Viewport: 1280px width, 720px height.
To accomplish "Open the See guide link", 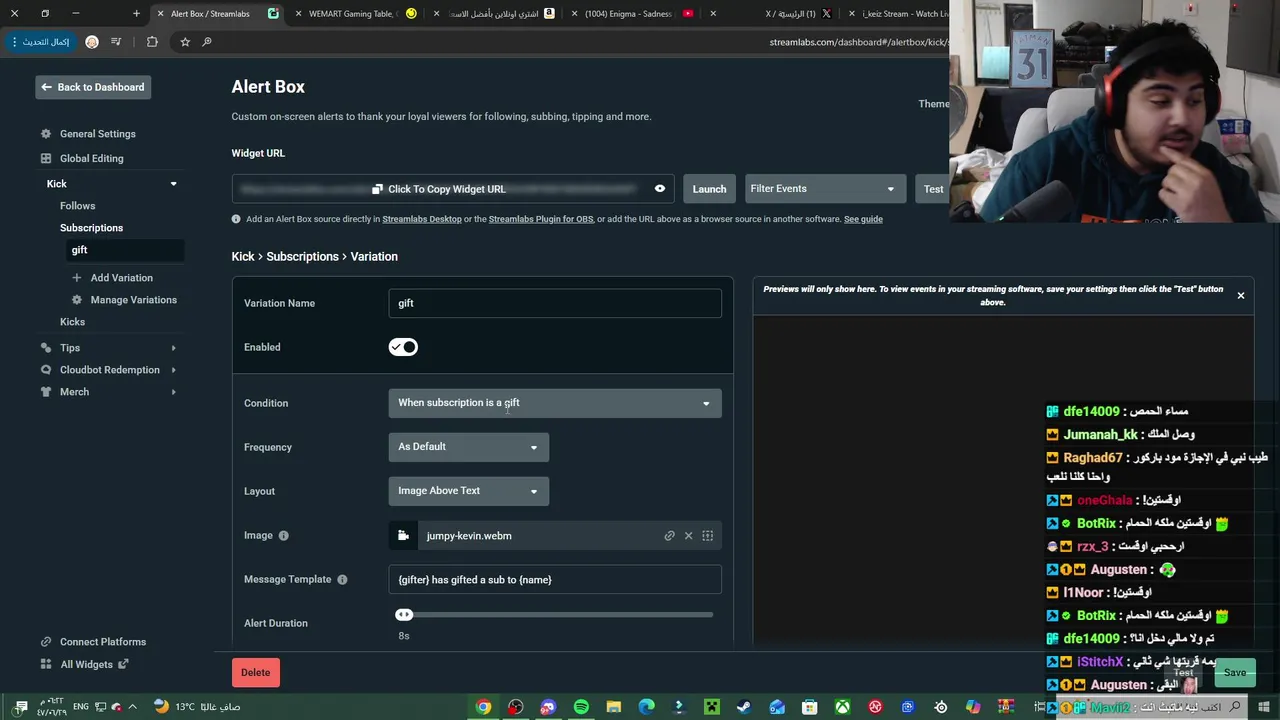I will (863, 219).
